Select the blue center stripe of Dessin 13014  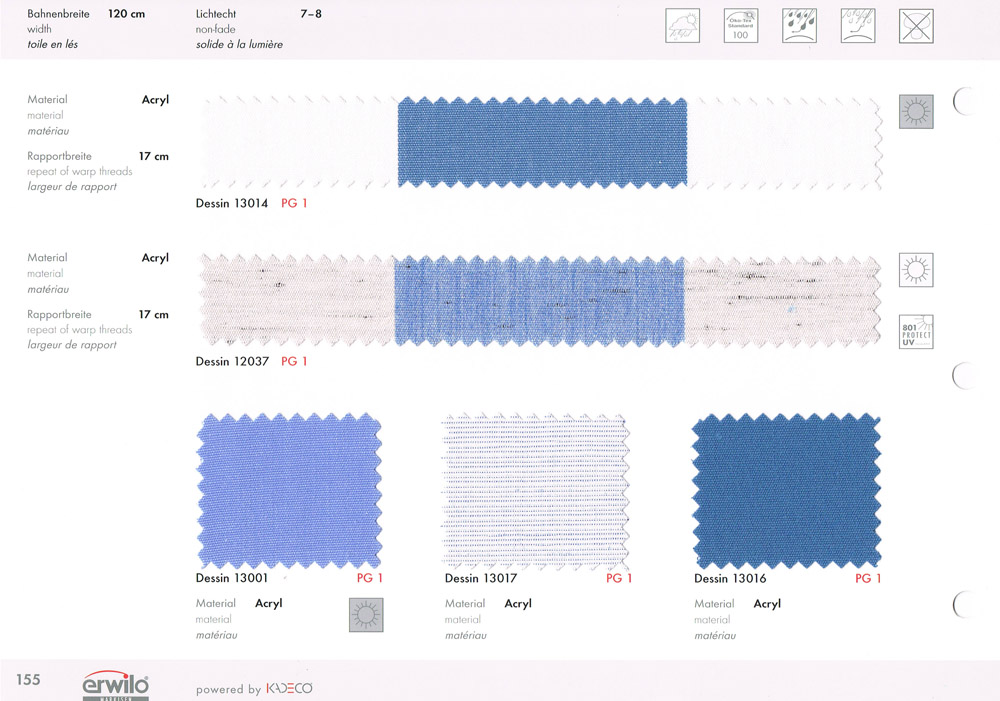(542, 142)
